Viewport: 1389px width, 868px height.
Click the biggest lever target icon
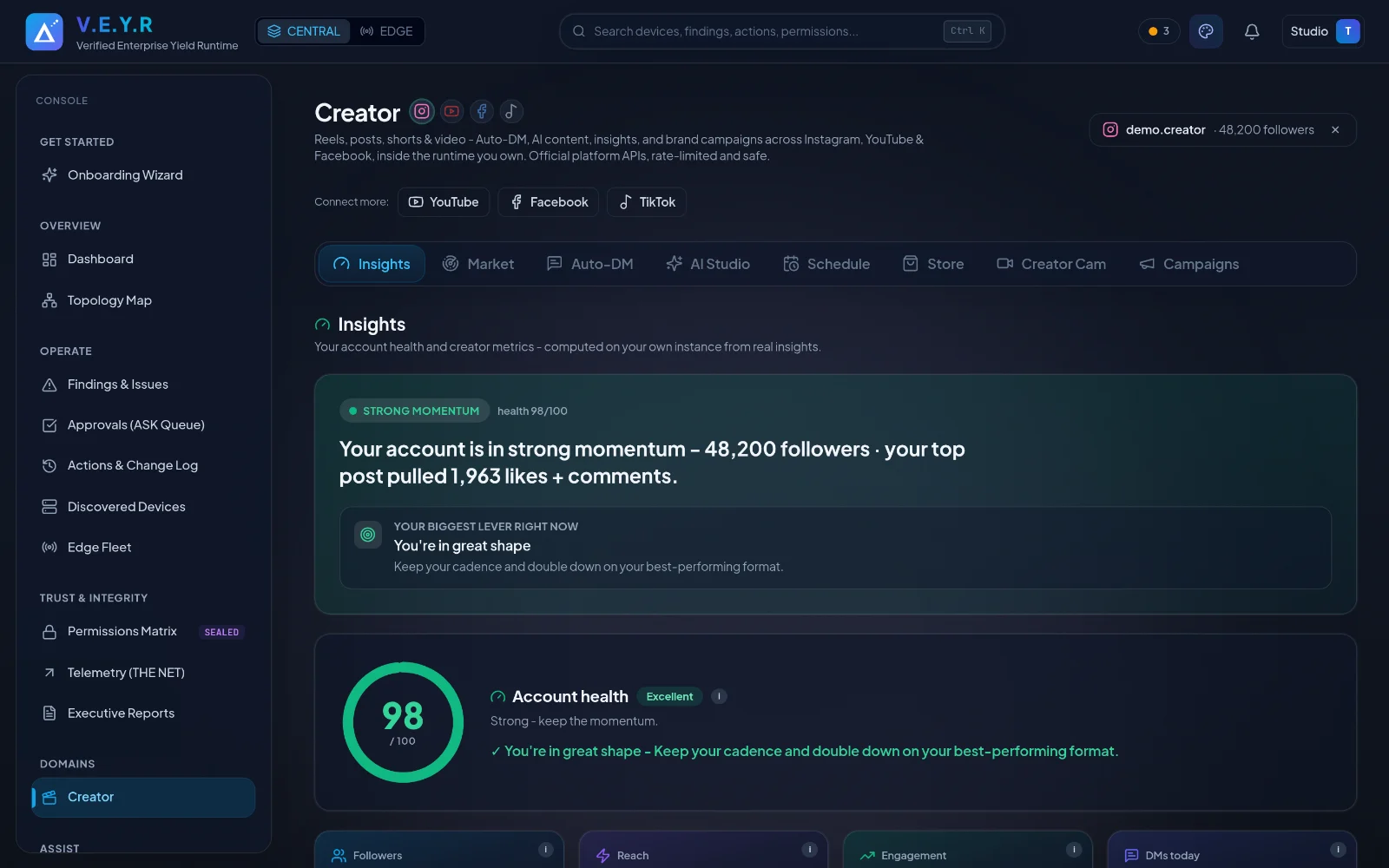(x=368, y=535)
